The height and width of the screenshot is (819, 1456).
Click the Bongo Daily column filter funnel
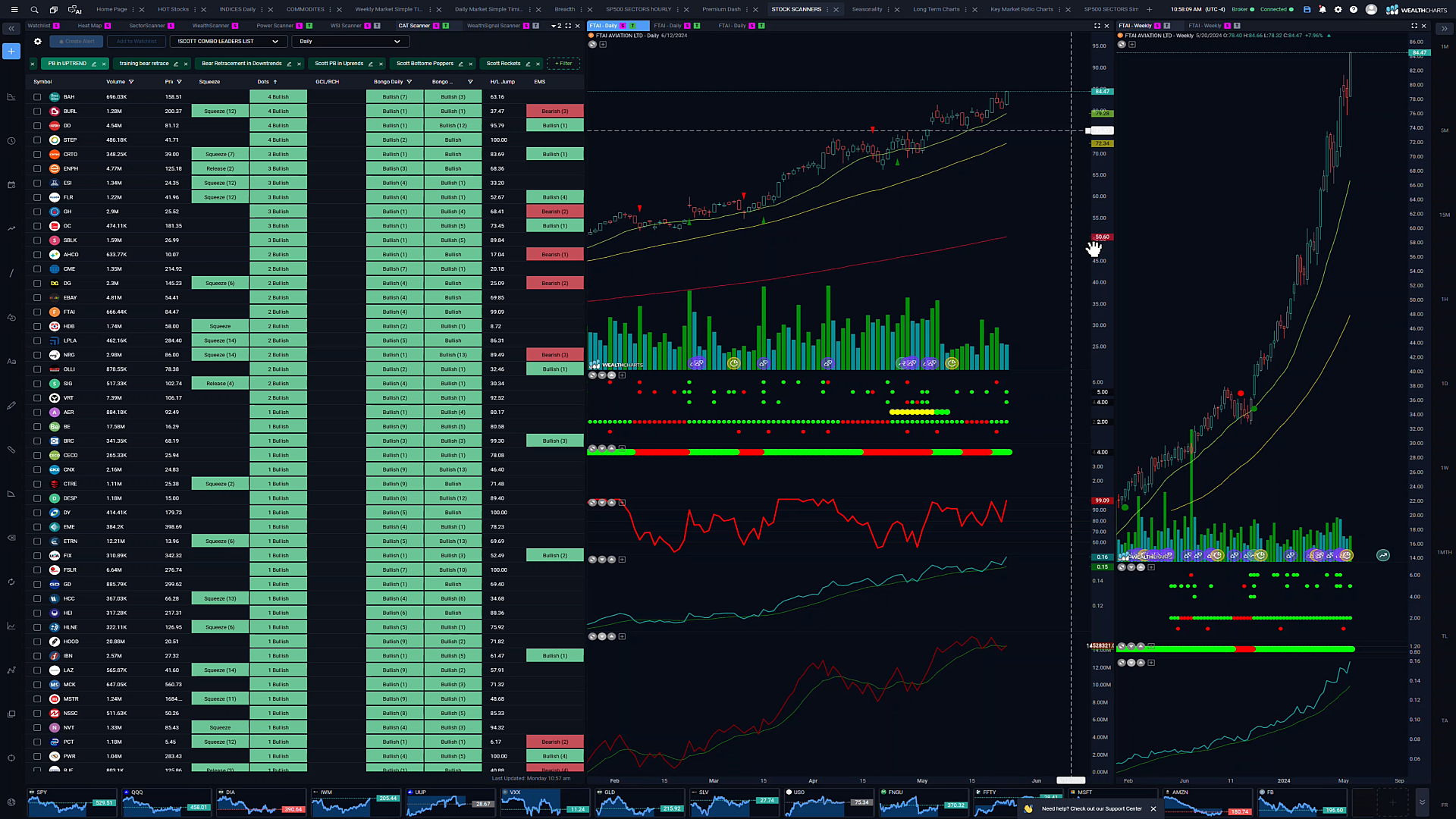(409, 82)
